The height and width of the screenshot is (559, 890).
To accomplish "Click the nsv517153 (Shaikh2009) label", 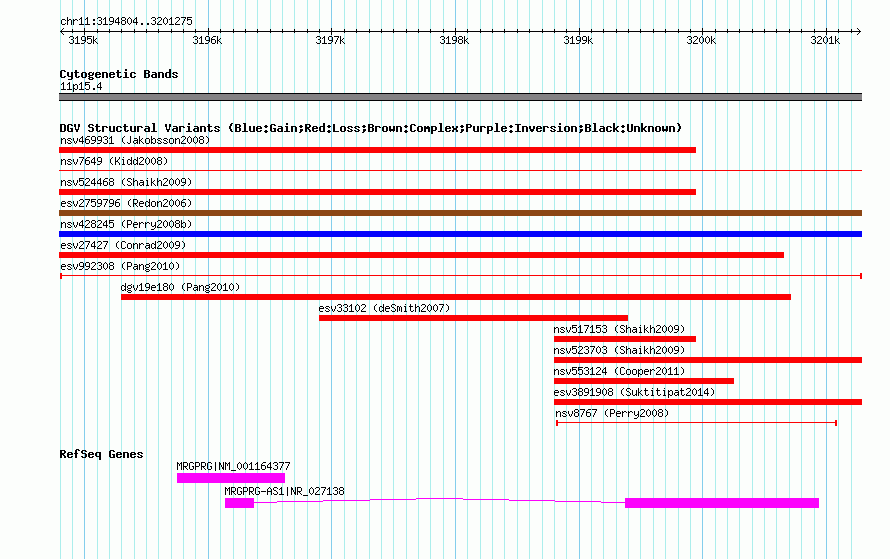I will (619, 329).
